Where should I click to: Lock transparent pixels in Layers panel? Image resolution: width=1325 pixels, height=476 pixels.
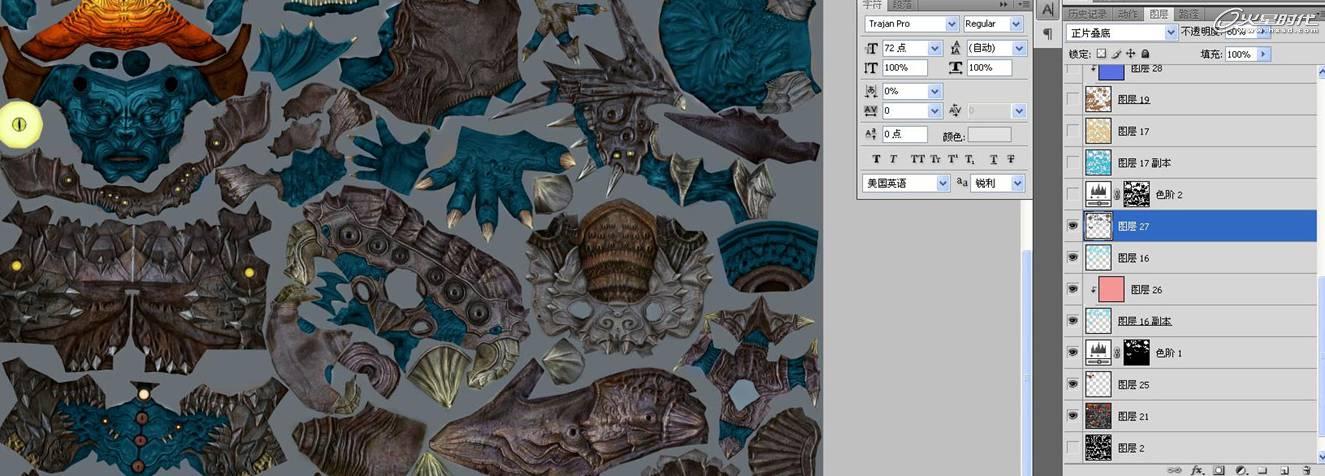pos(1101,54)
